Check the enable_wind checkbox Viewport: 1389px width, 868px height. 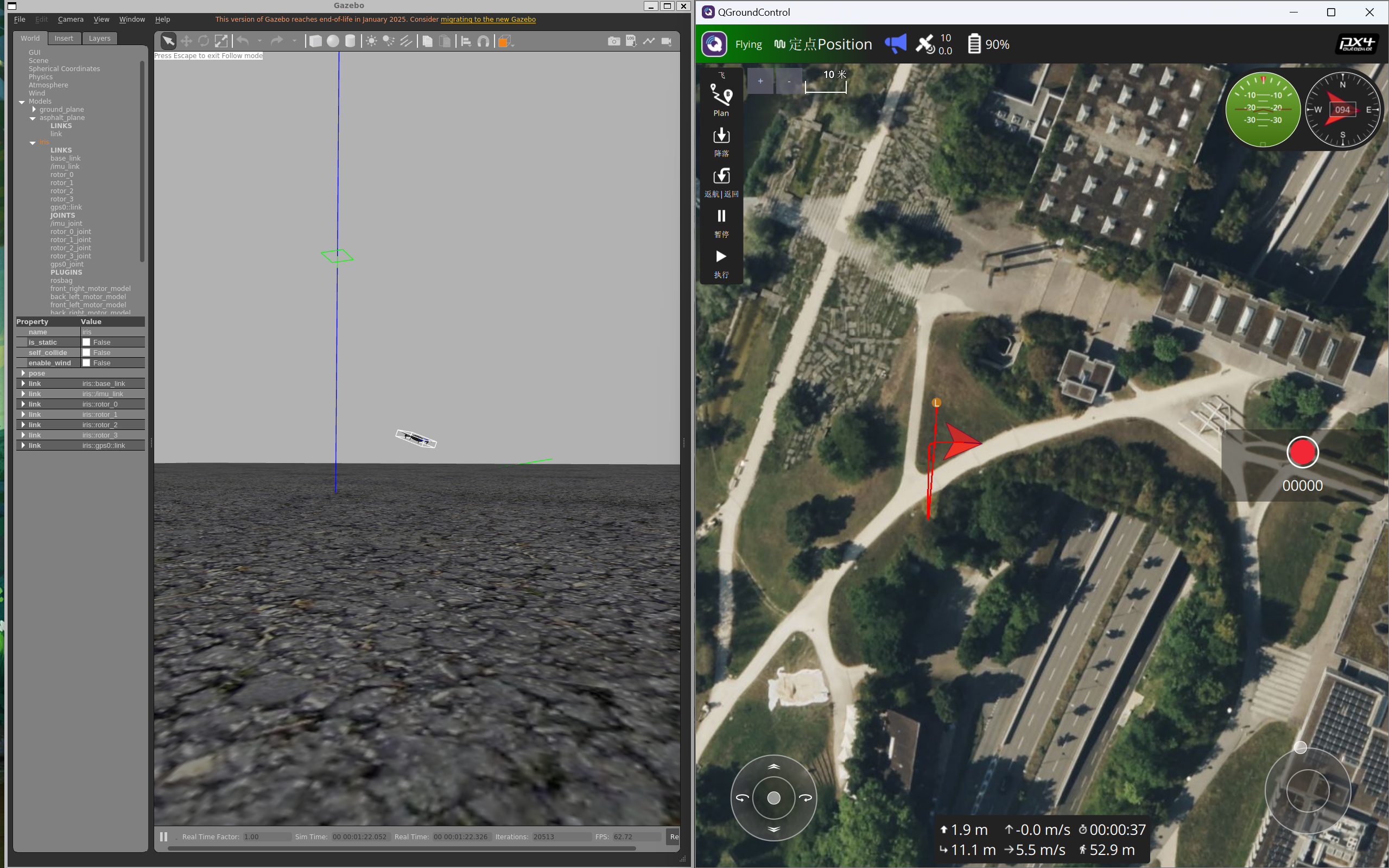[x=87, y=363]
